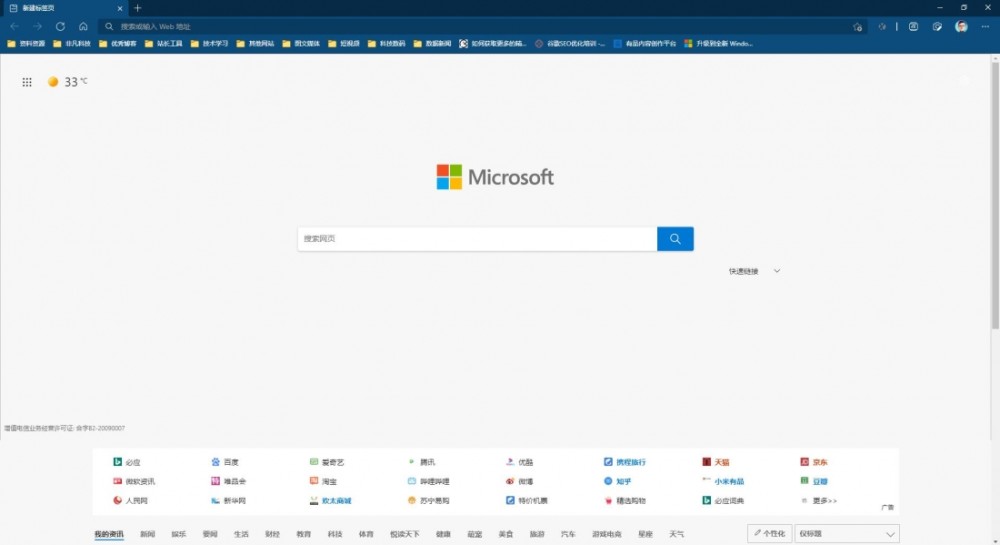1000x545 pixels.
Task: Open the 数据新闻 bookmarks folder
Action: 432,44
